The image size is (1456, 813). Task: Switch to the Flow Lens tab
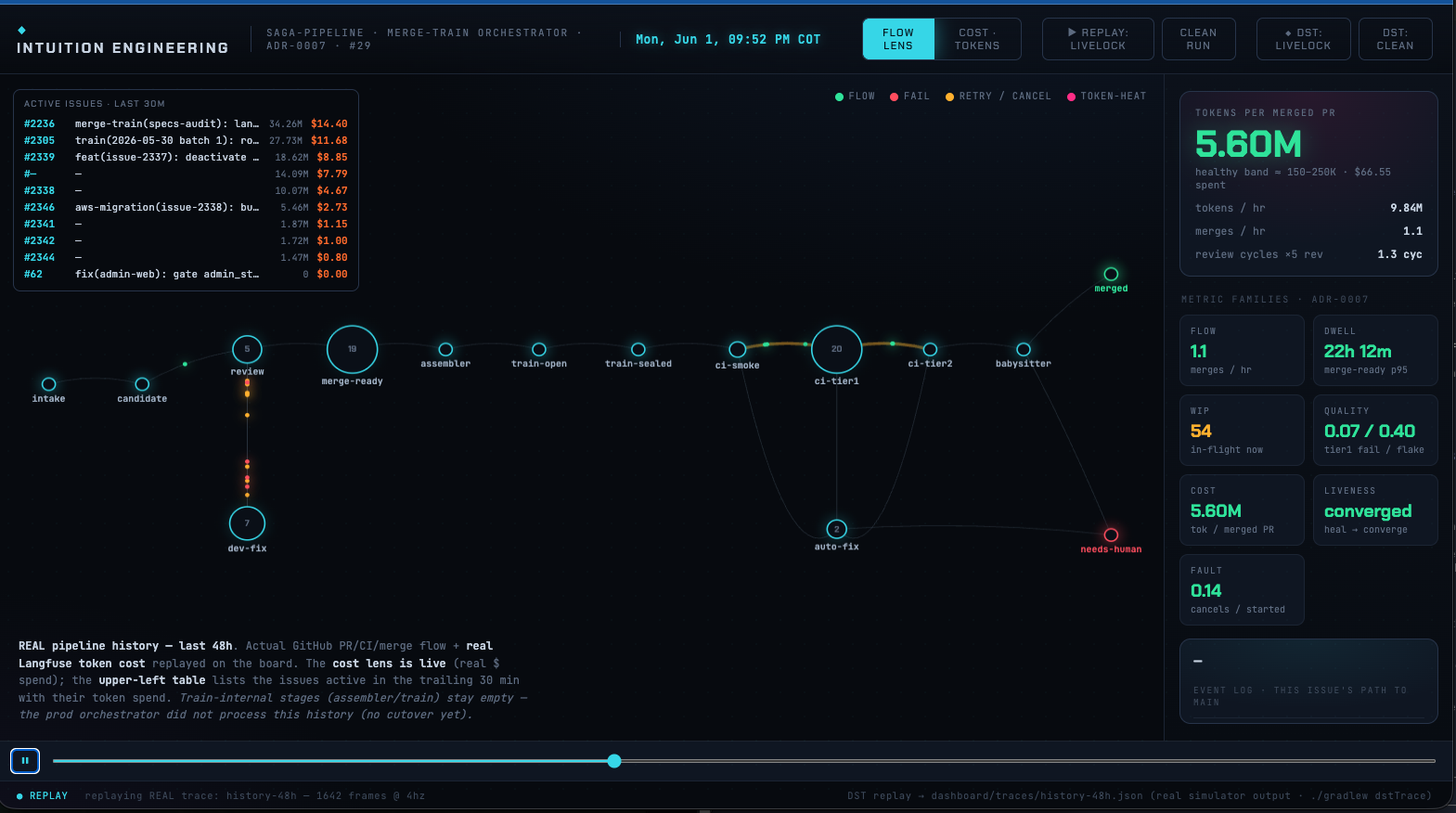[x=898, y=39]
